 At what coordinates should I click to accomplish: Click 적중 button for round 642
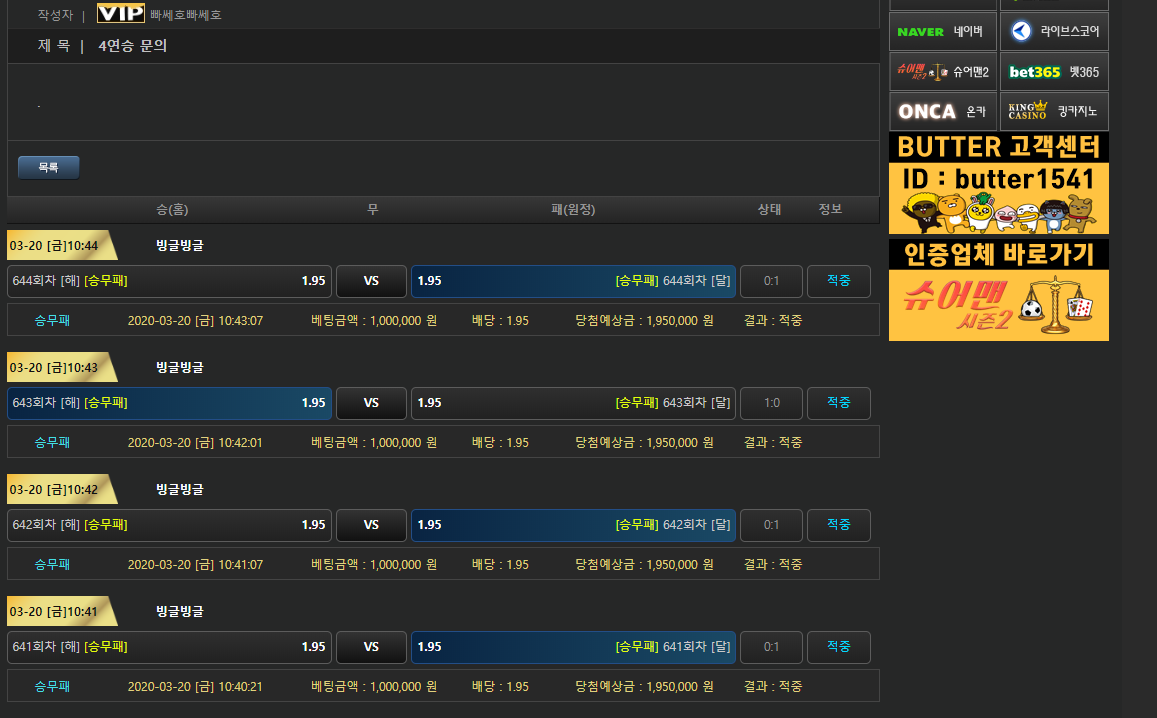[838, 525]
